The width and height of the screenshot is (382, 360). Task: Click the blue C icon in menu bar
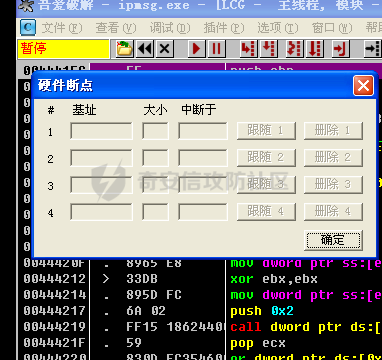tap(28, 27)
